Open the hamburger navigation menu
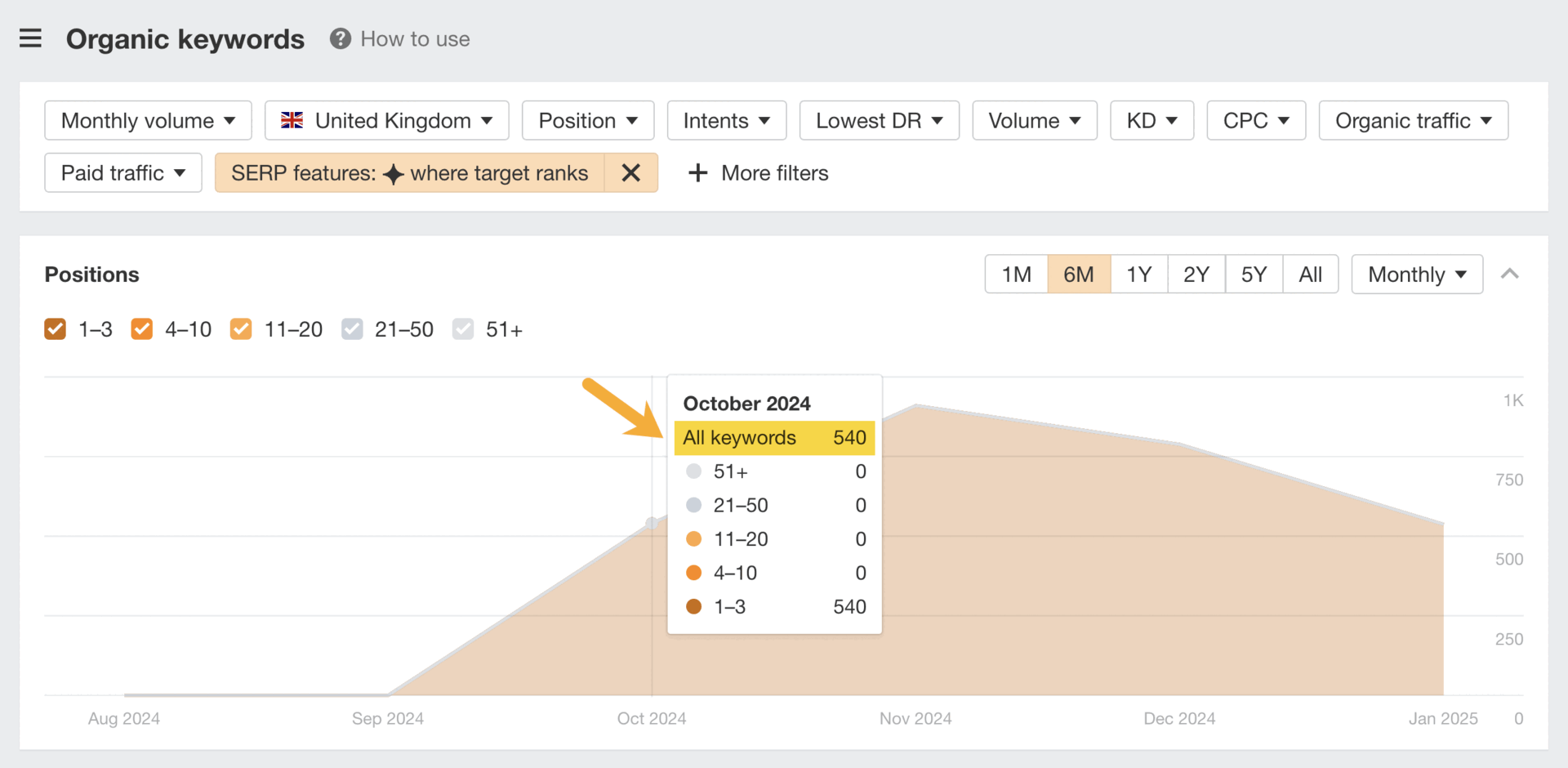Image resolution: width=1568 pixels, height=768 pixels. pos(30,38)
